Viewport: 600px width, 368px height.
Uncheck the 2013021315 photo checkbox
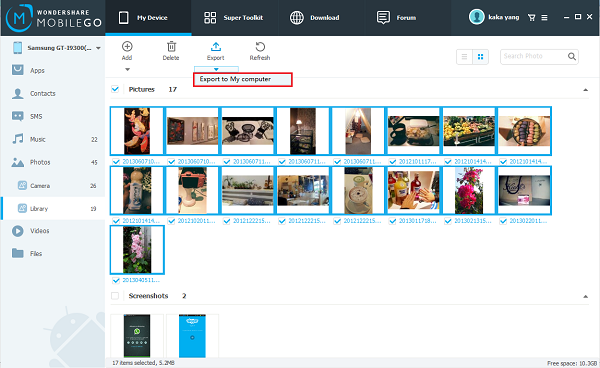pyautogui.click(x=448, y=221)
